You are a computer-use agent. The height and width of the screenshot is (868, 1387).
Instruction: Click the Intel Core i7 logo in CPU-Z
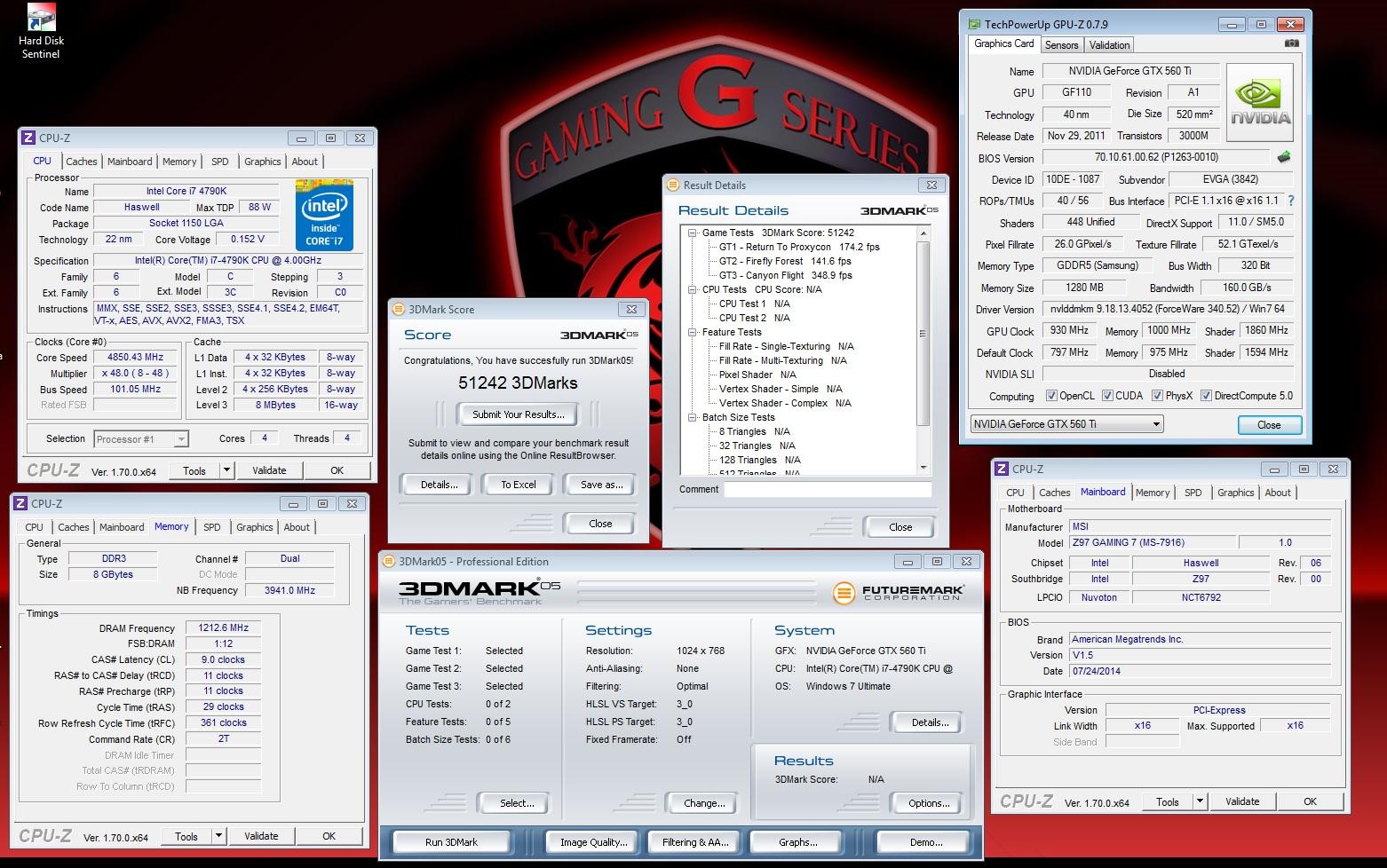(x=324, y=216)
